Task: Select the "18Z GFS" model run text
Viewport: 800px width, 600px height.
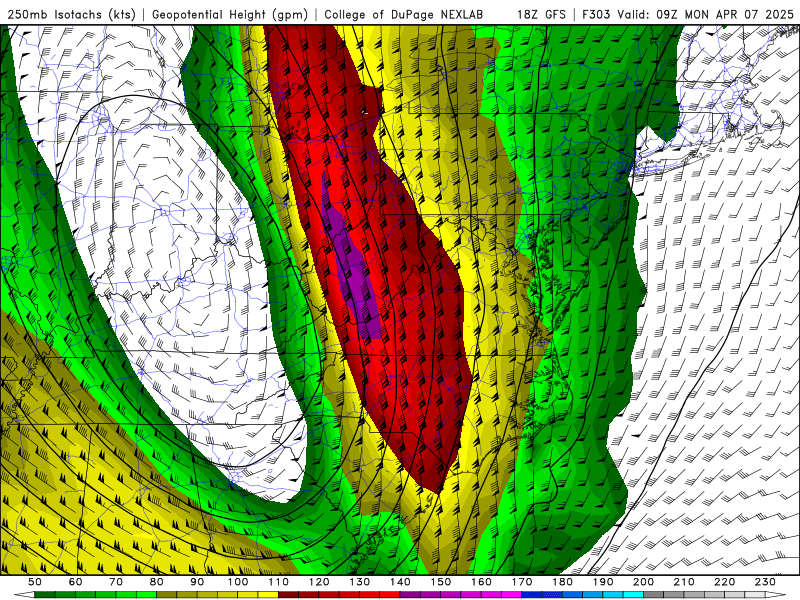Action: tap(541, 15)
